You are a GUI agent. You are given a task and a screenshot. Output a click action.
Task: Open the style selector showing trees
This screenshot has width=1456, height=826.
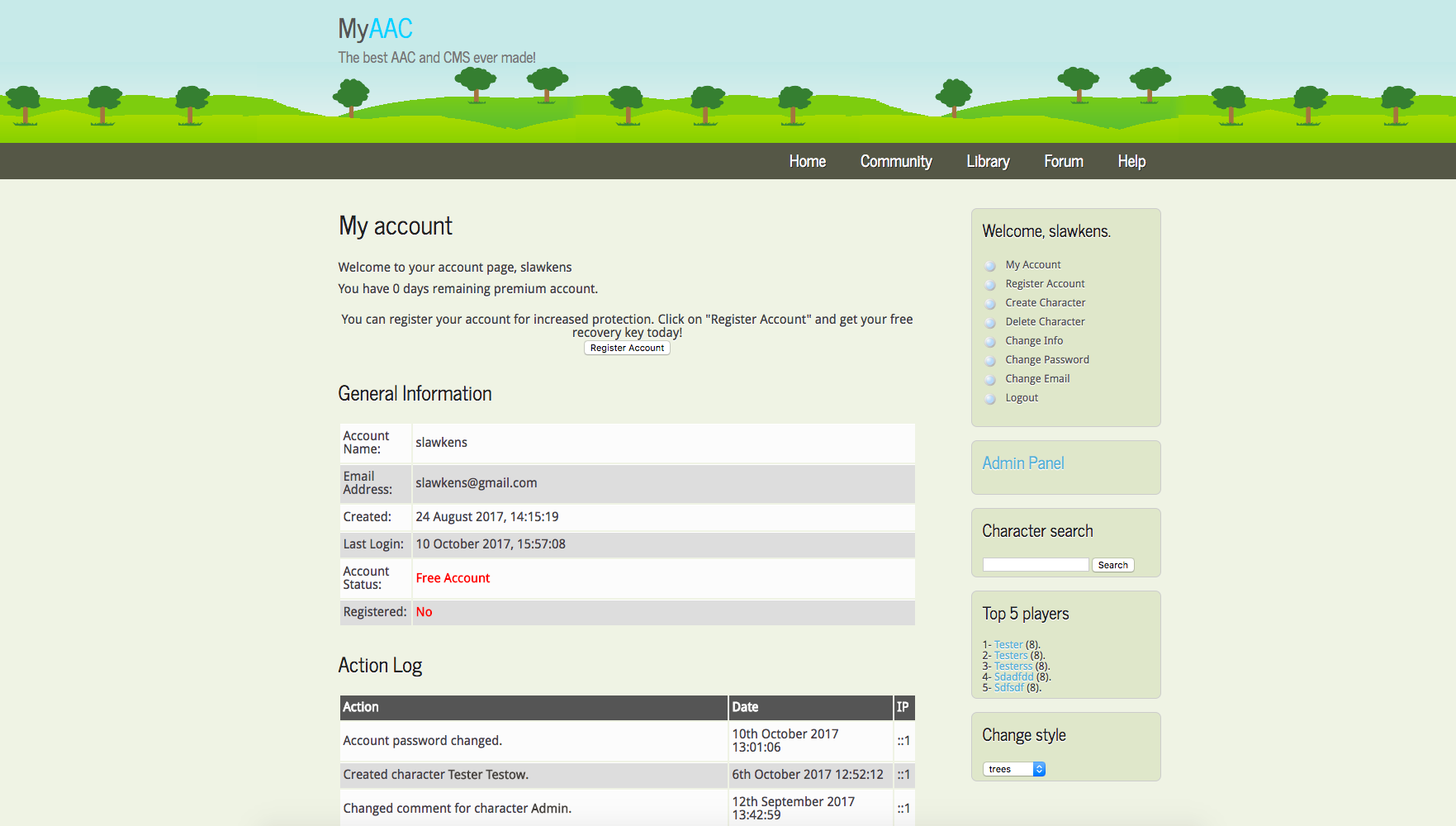click(1008, 768)
